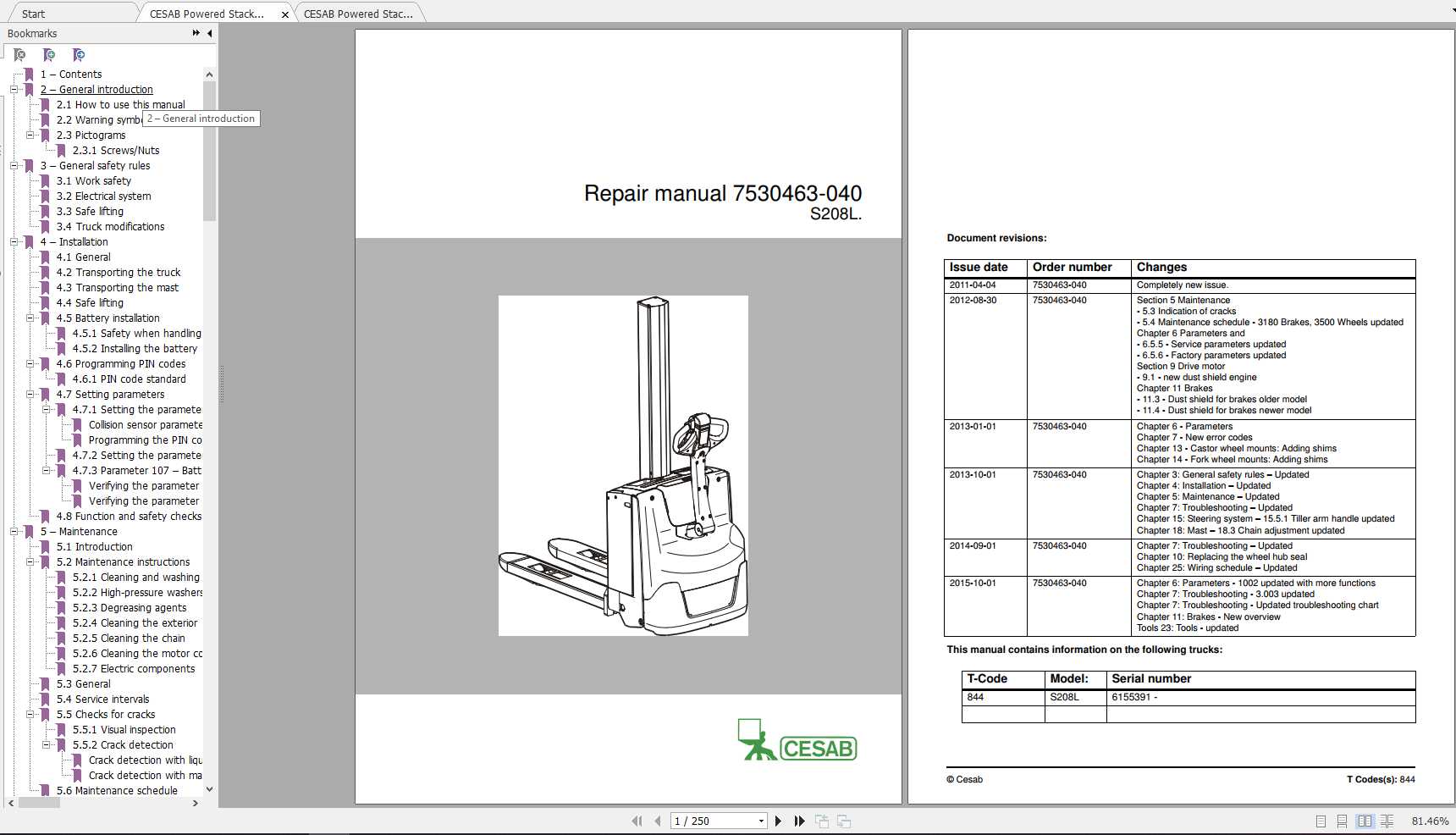Click the bookmarks scroll up arrow
The width and height of the screenshot is (1456, 835).
click(209, 75)
